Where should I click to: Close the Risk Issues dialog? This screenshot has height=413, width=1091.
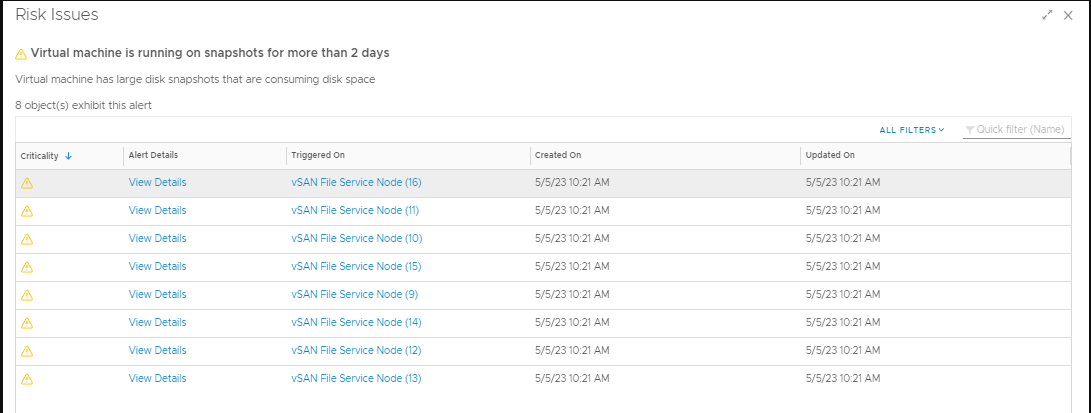click(1068, 15)
